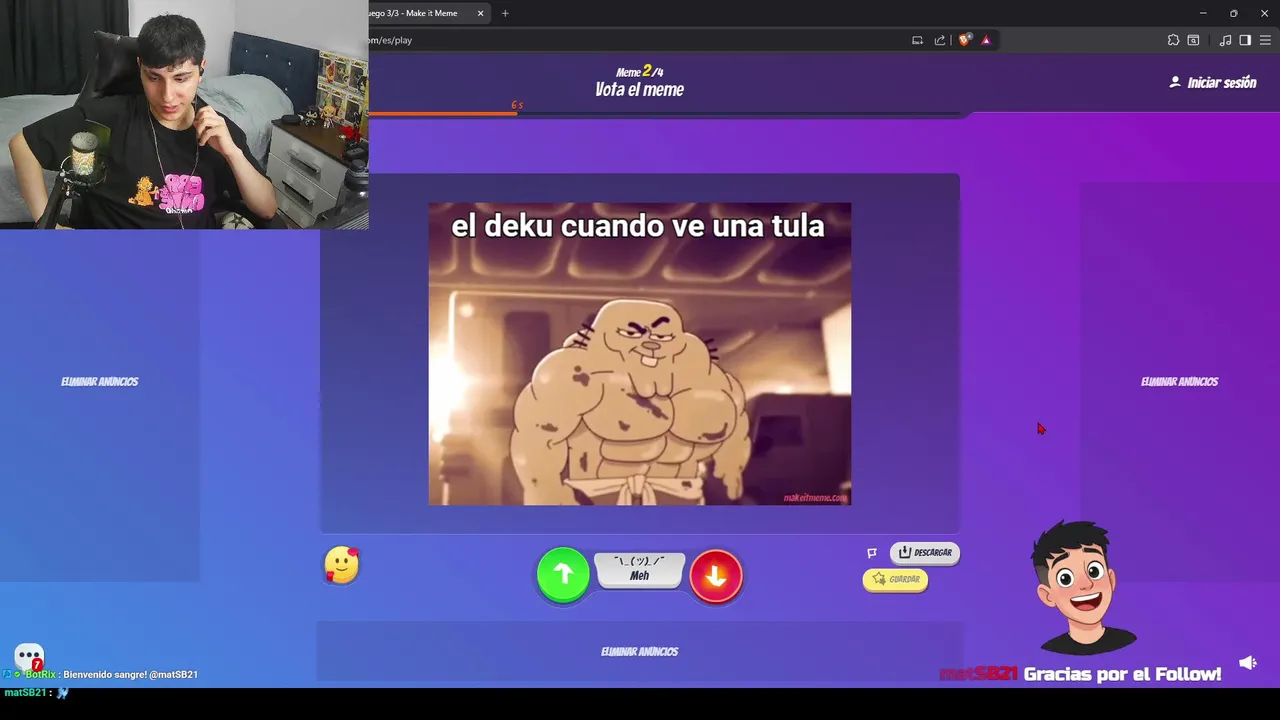
Task: Toggle the sound speaker icon
Action: [x=1248, y=663]
